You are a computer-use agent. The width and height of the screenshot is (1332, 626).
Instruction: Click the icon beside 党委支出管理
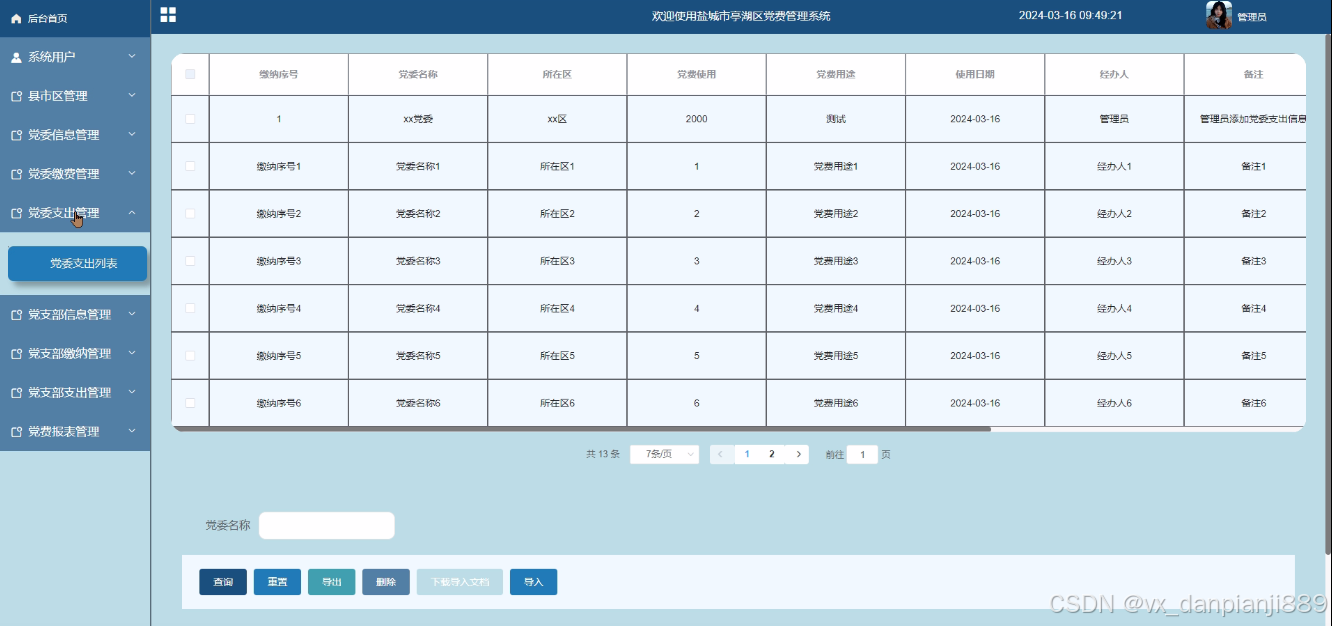tap(16, 213)
